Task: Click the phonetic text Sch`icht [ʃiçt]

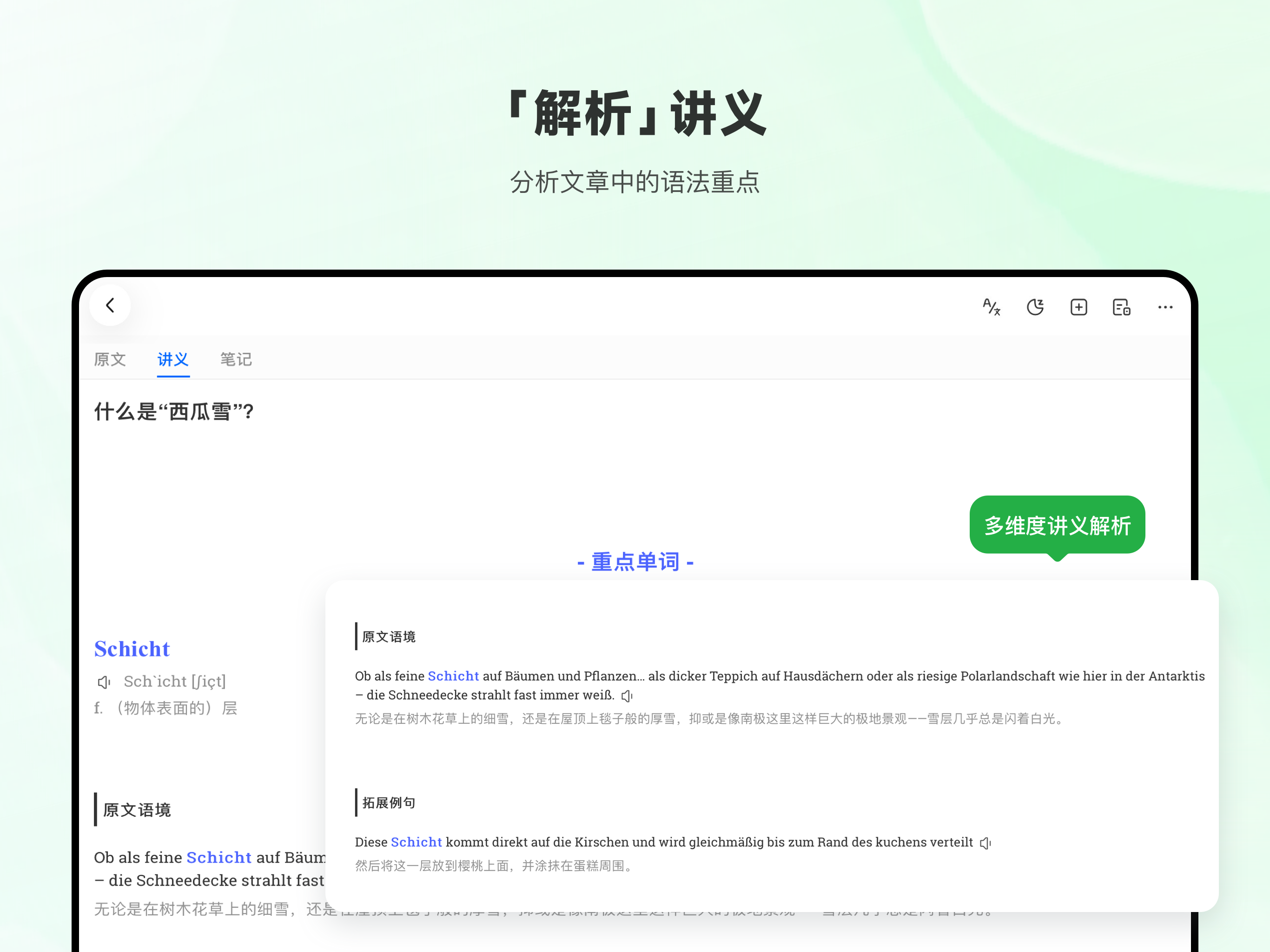Action: (x=175, y=681)
